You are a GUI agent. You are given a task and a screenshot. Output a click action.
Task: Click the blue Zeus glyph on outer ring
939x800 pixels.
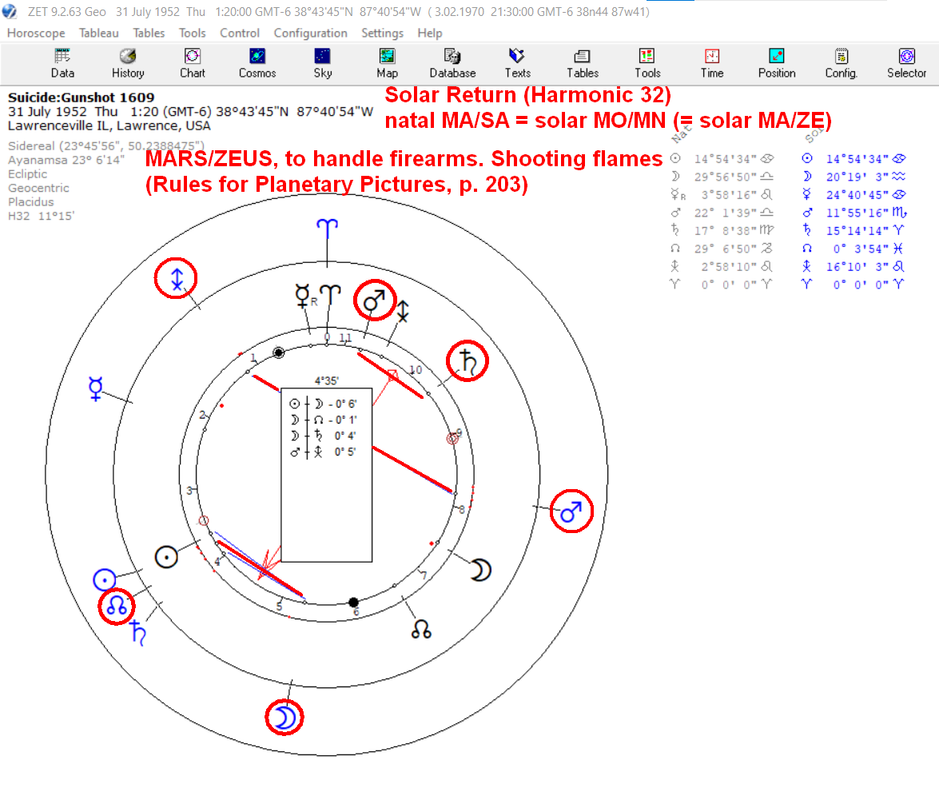point(176,278)
